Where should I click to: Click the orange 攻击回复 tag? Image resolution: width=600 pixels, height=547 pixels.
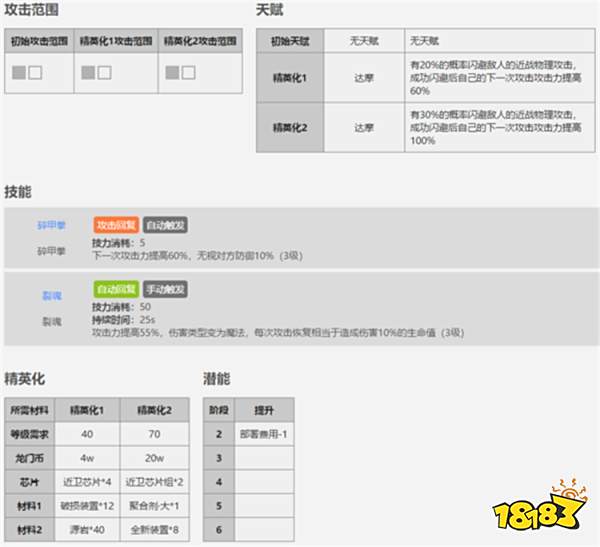116,226
